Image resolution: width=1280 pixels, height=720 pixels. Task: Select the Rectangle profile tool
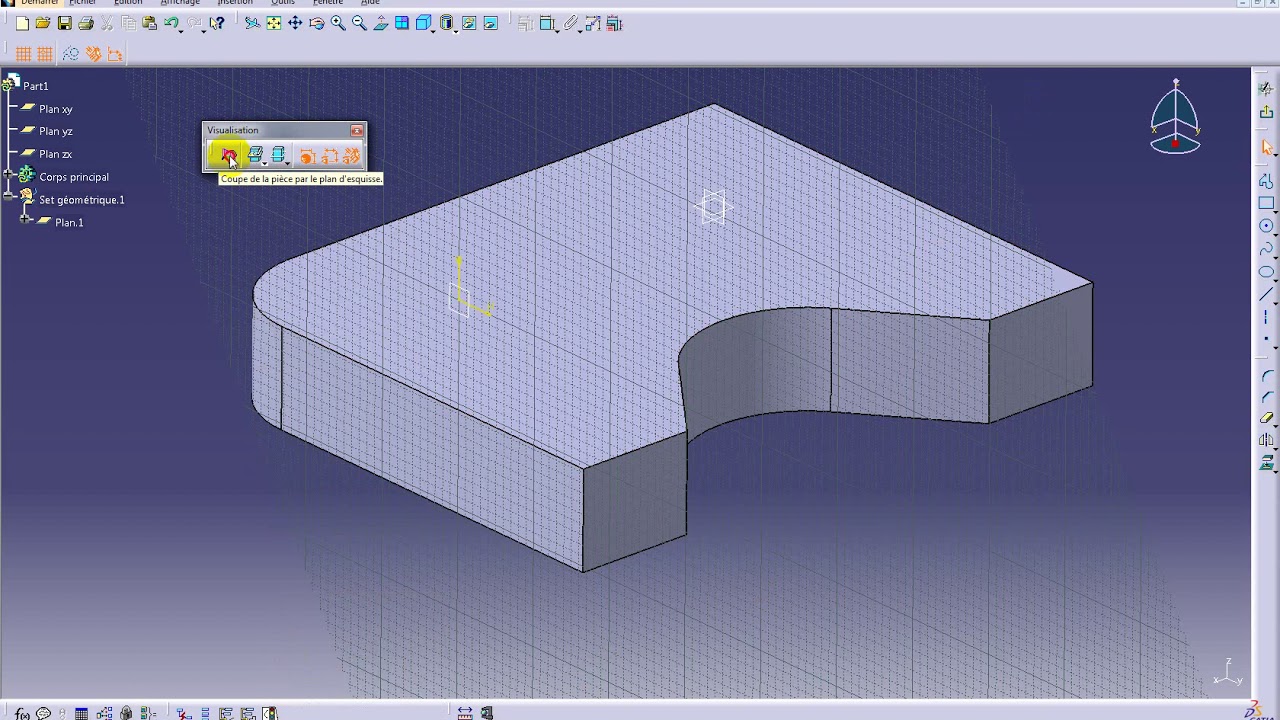pyautogui.click(x=1266, y=204)
